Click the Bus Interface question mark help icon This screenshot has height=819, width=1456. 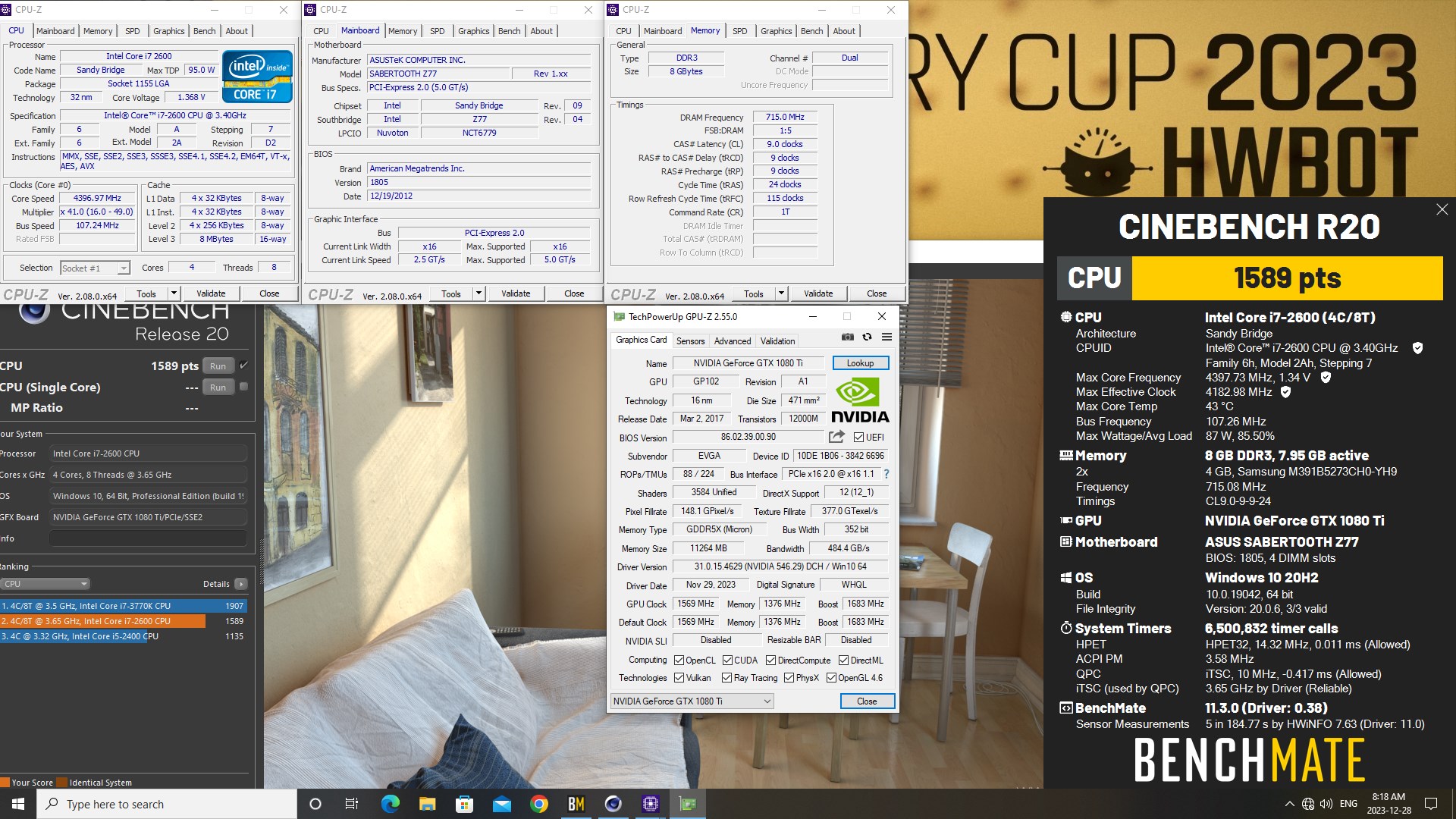886,474
